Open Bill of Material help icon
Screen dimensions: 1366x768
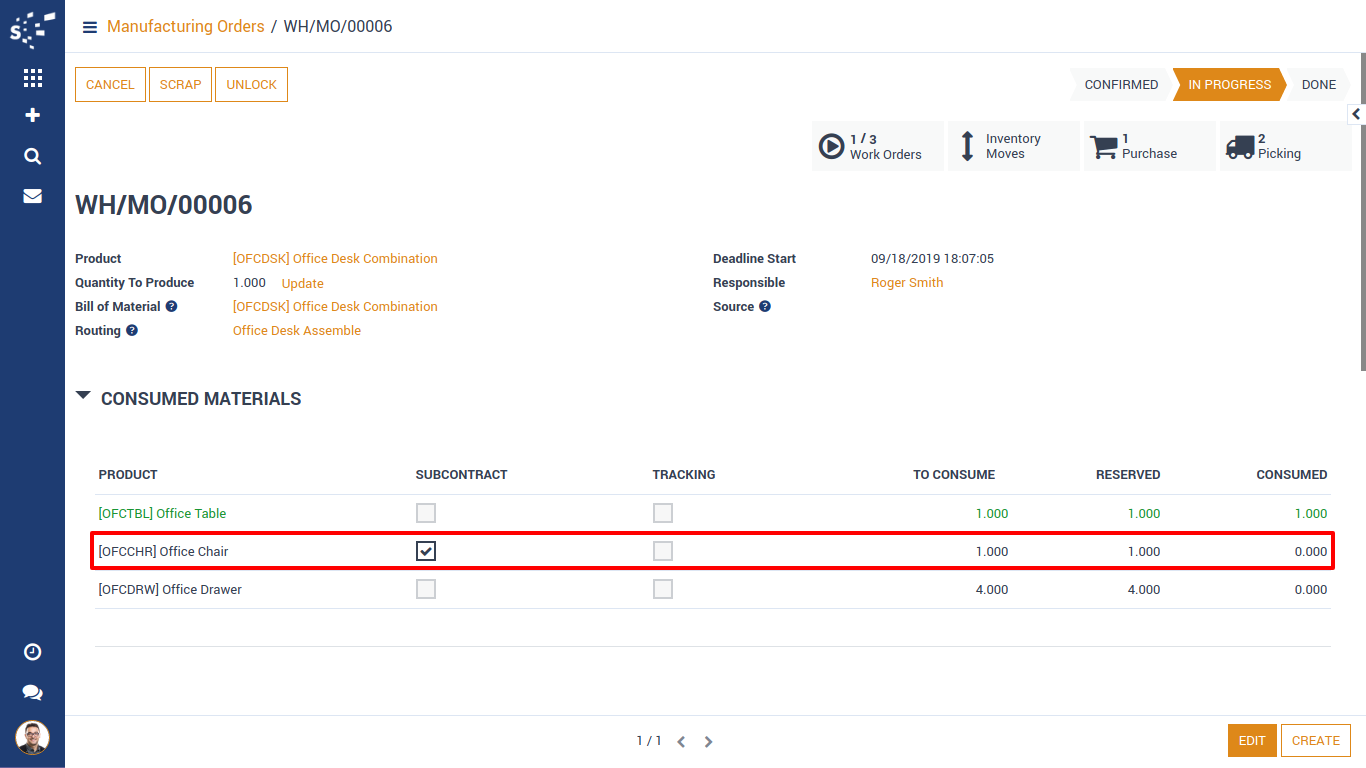pos(171,307)
